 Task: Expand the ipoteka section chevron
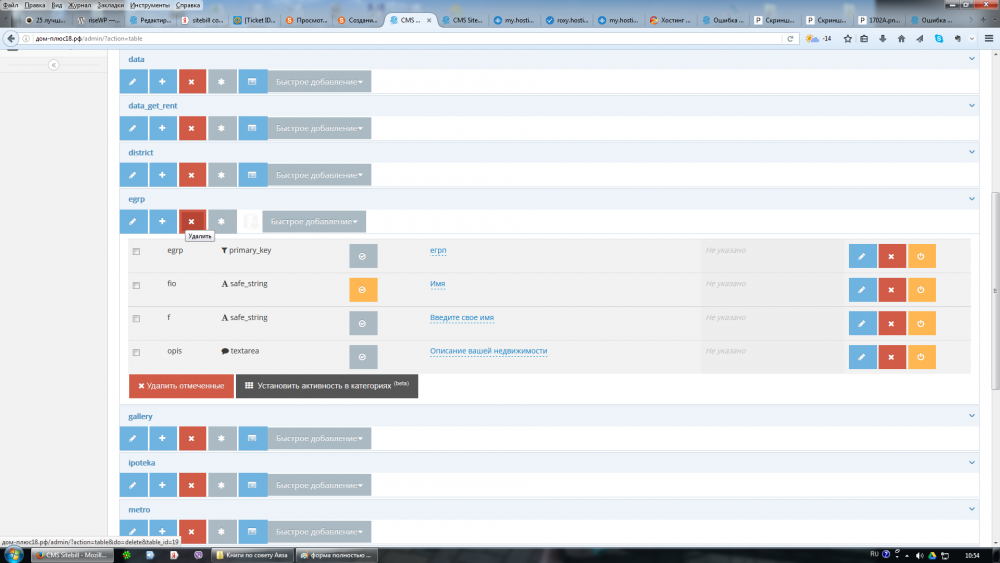point(971,462)
